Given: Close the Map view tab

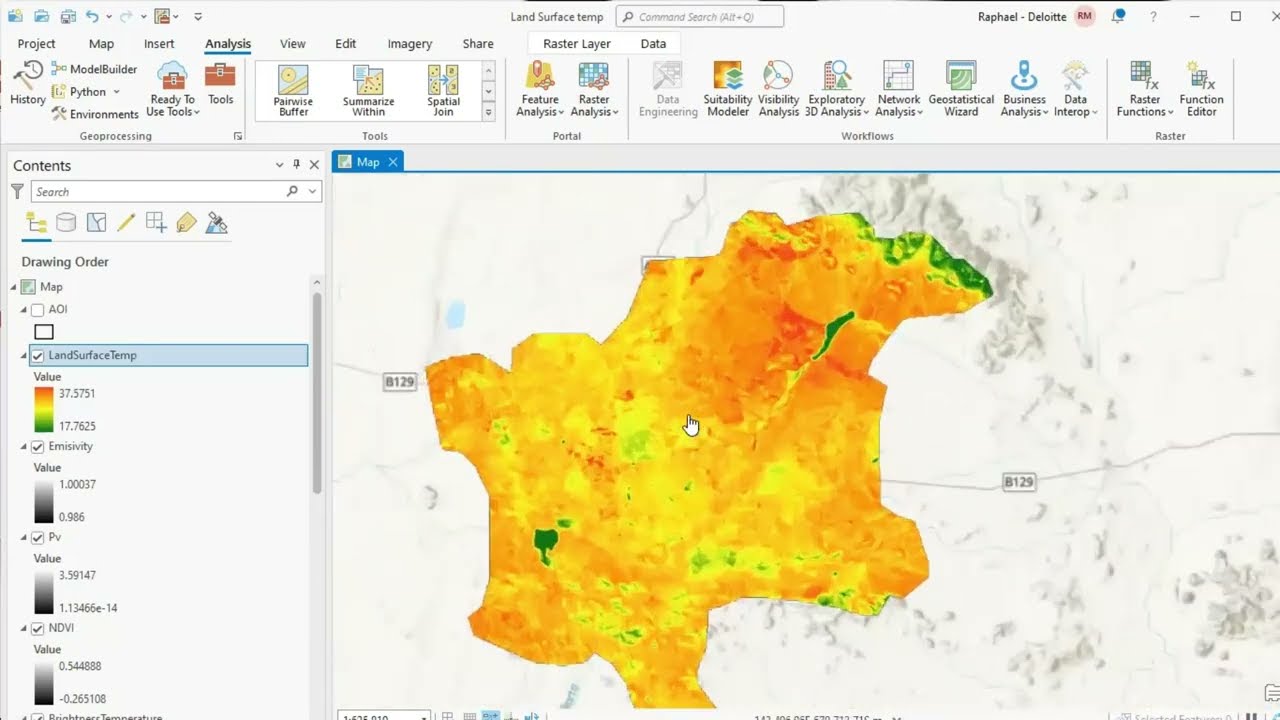Looking at the screenshot, I should click(393, 162).
